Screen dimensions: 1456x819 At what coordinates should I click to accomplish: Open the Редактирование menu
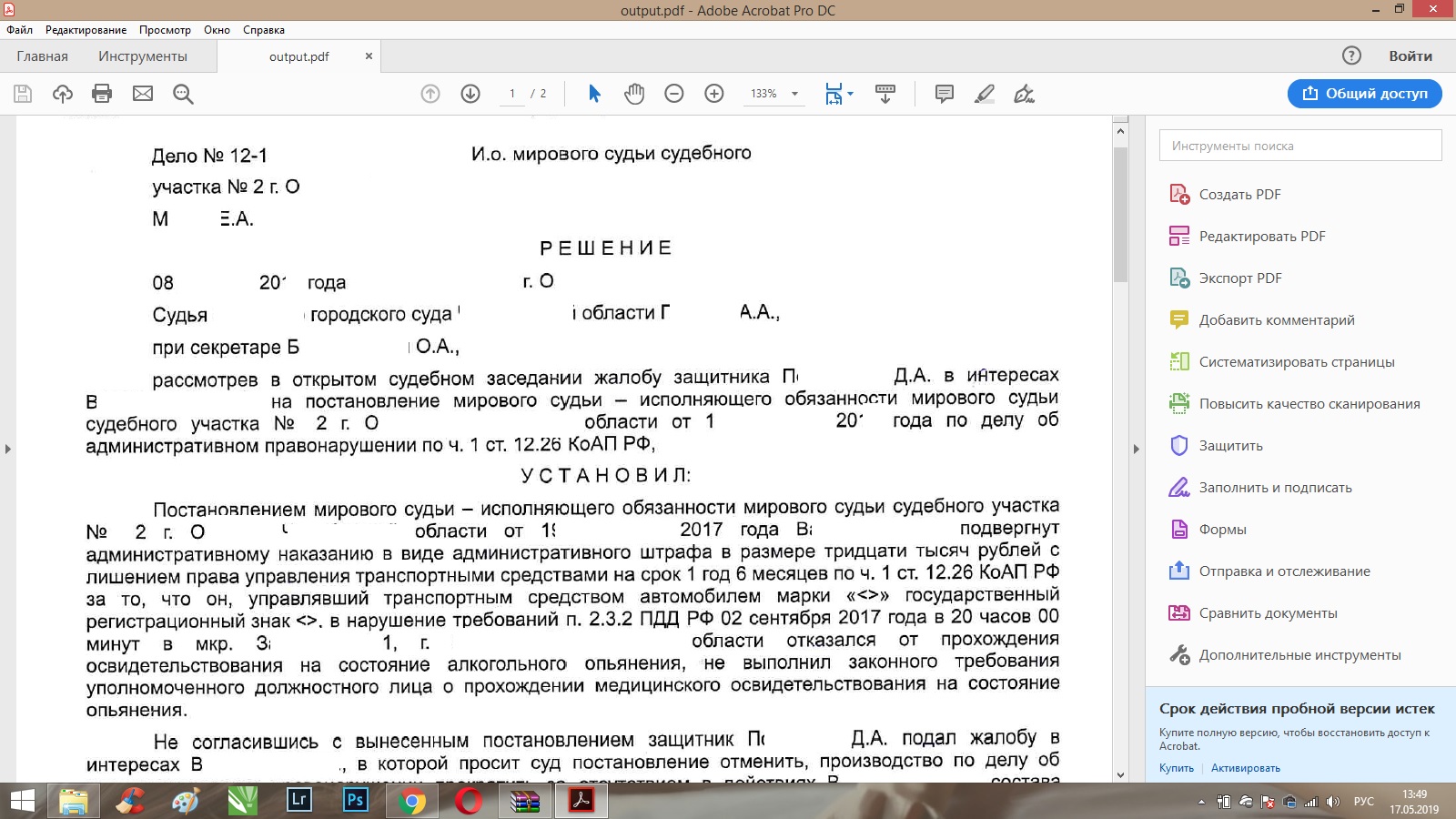(86, 30)
